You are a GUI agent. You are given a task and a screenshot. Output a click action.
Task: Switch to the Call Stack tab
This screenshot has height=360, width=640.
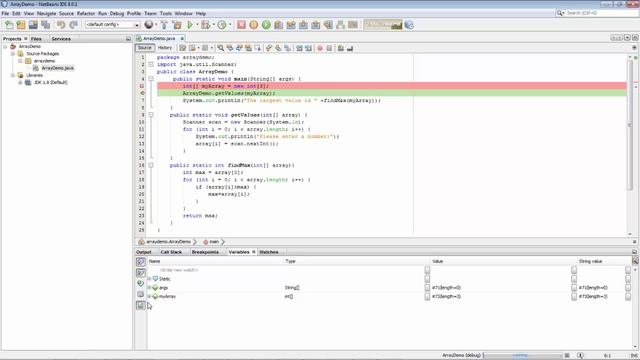pos(171,252)
